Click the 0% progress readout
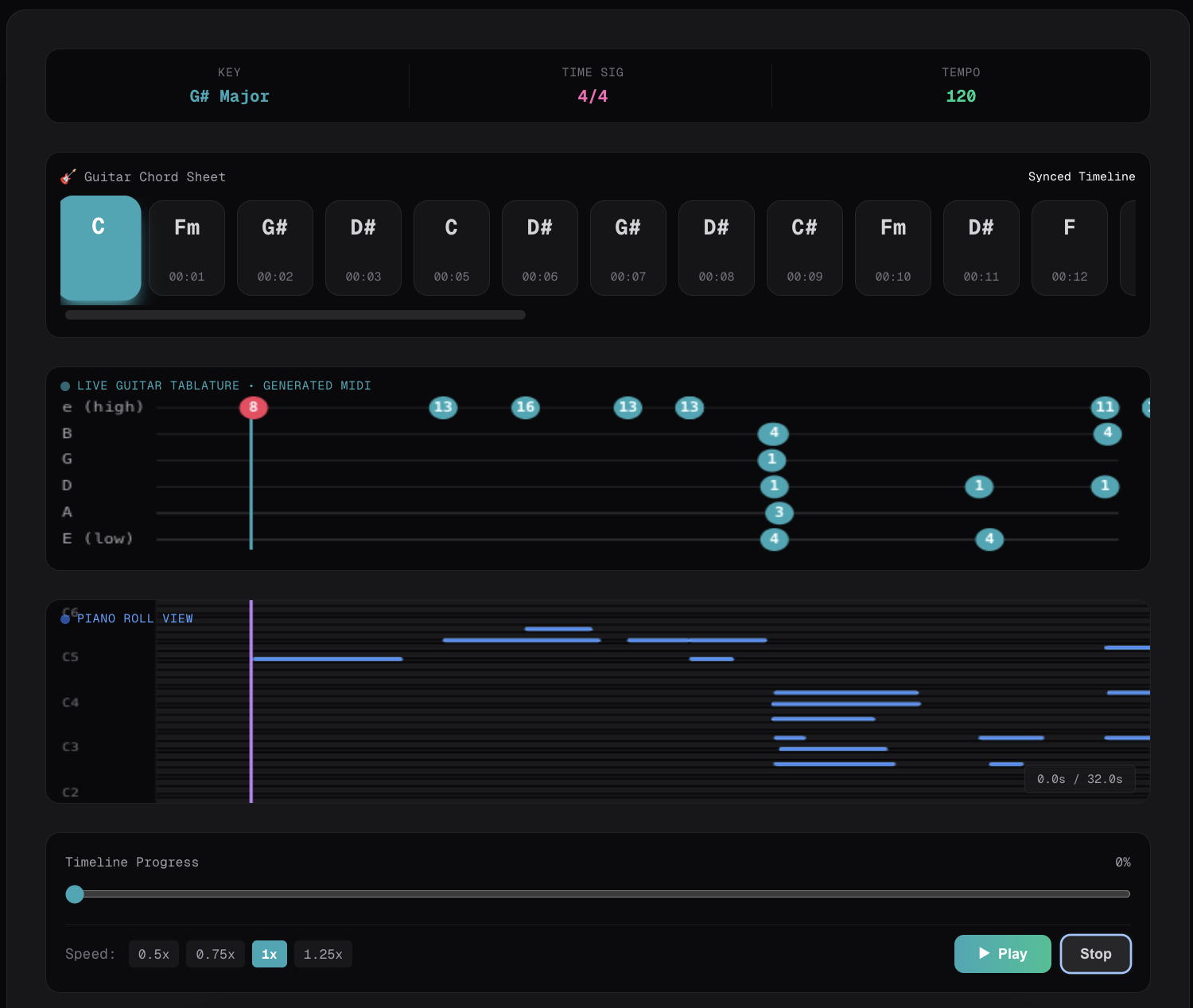The image size is (1193, 1008). [x=1123, y=863]
